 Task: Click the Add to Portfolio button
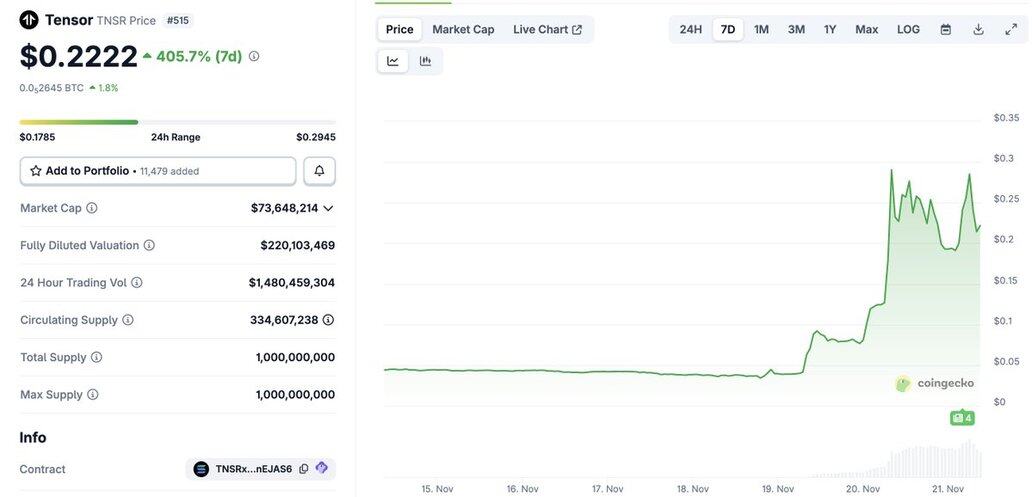click(158, 171)
